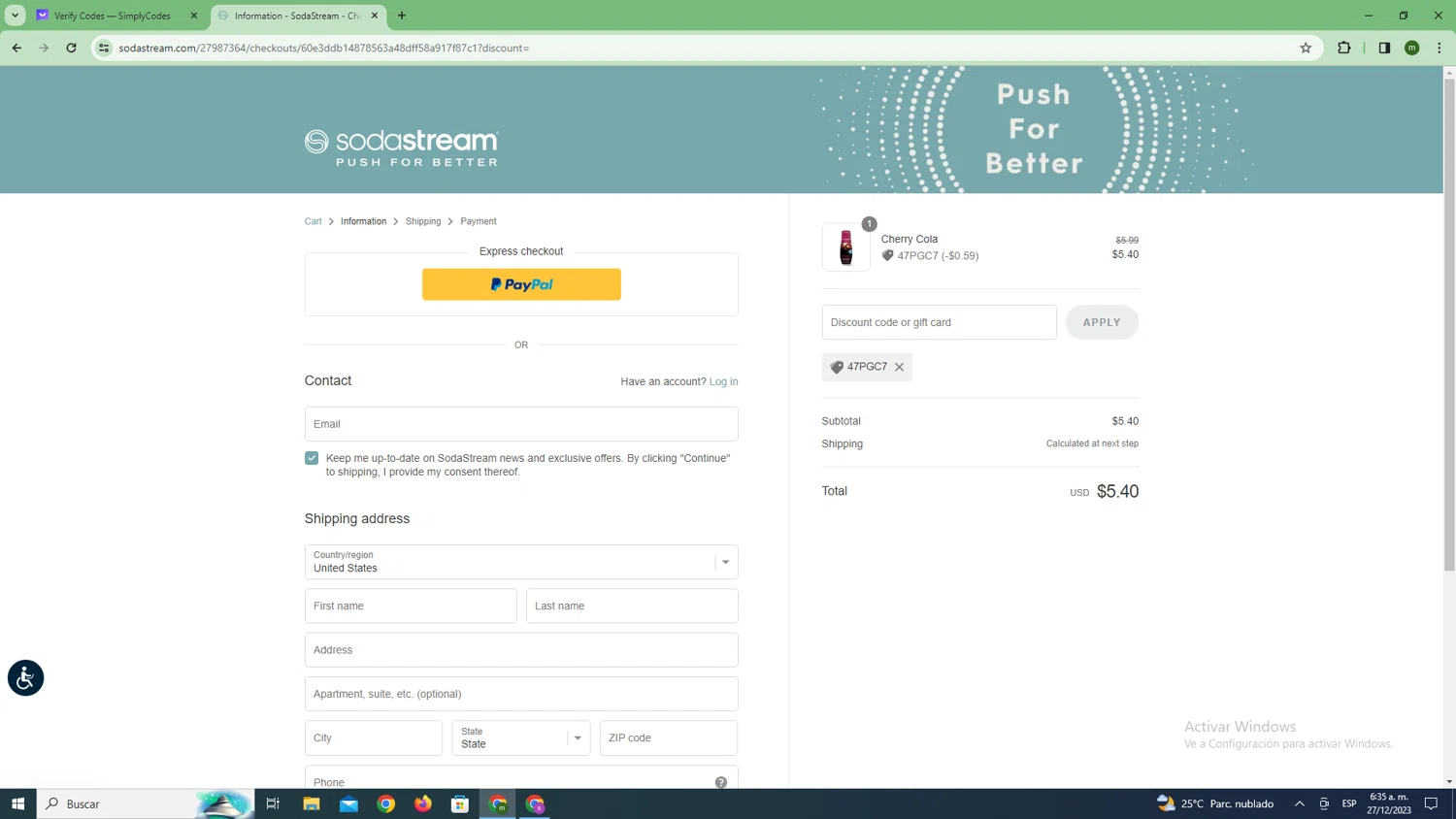Click the browser address bar URL
Image resolution: width=1456 pixels, height=819 pixels.
pyautogui.click(x=324, y=48)
